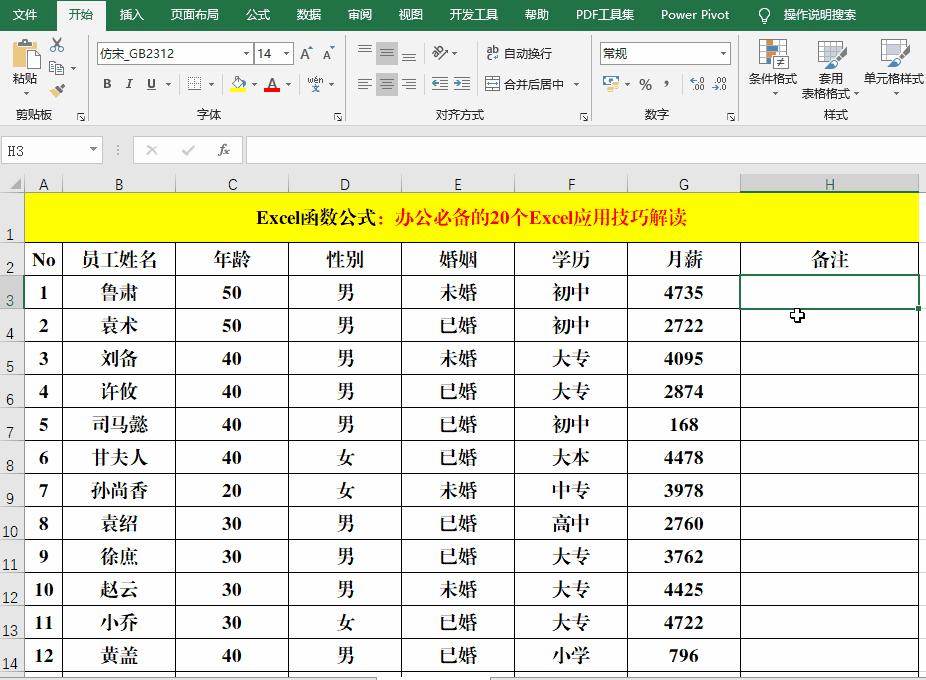Toggle center alignment for the cell
The height and width of the screenshot is (680, 926).
click(388, 83)
